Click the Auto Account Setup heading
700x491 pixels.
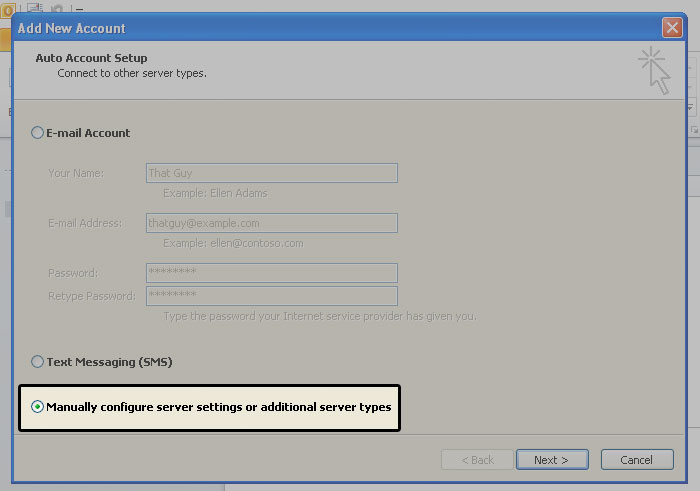[91, 59]
